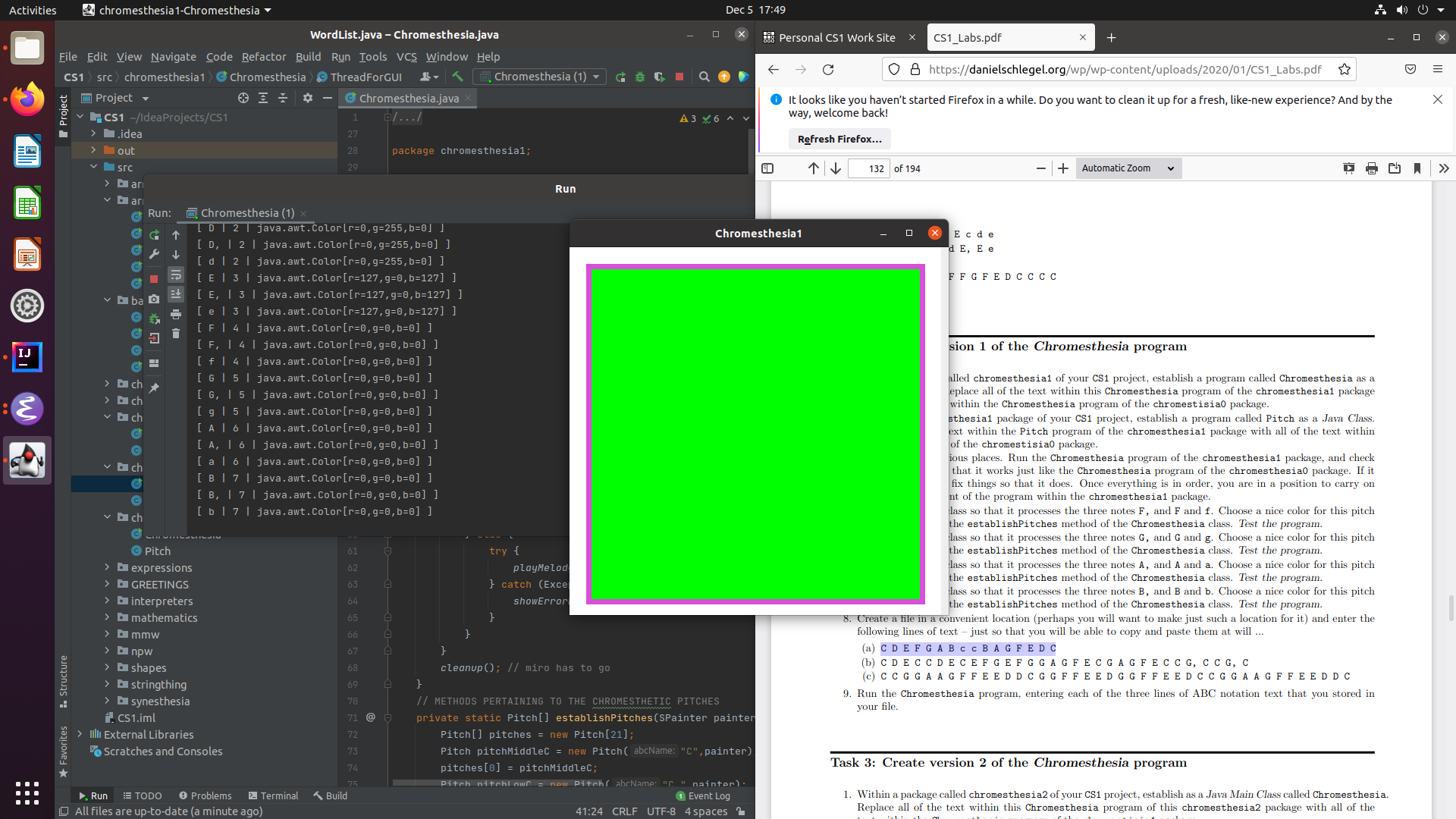This screenshot has height=819, width=1456.
Task: Open the Navigate menu
Action: pos(173,57)
